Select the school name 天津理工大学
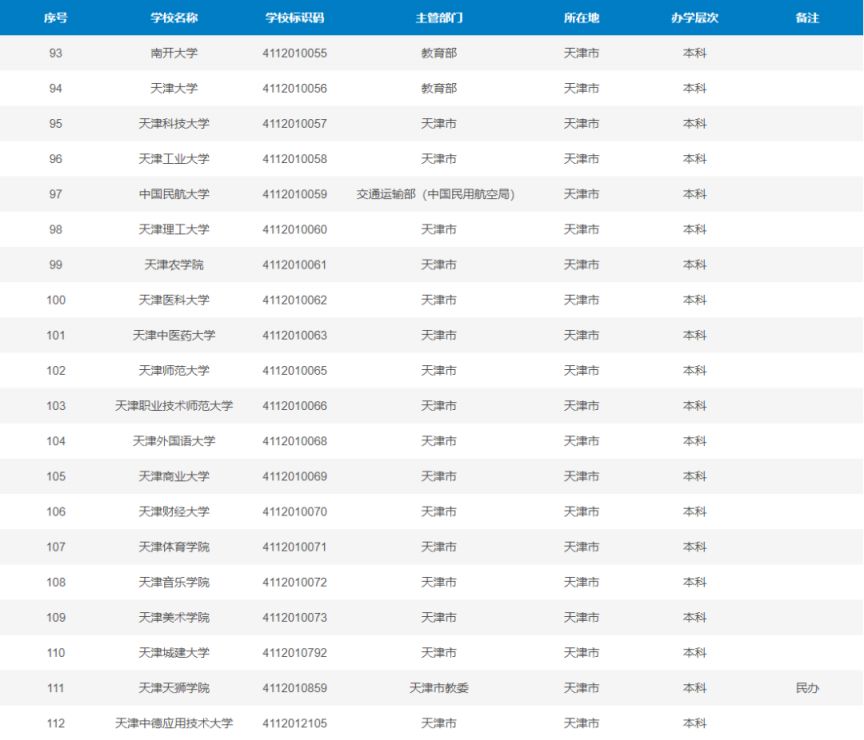The height and width of the screenshot is (740, 864). [x=174, y=229]
